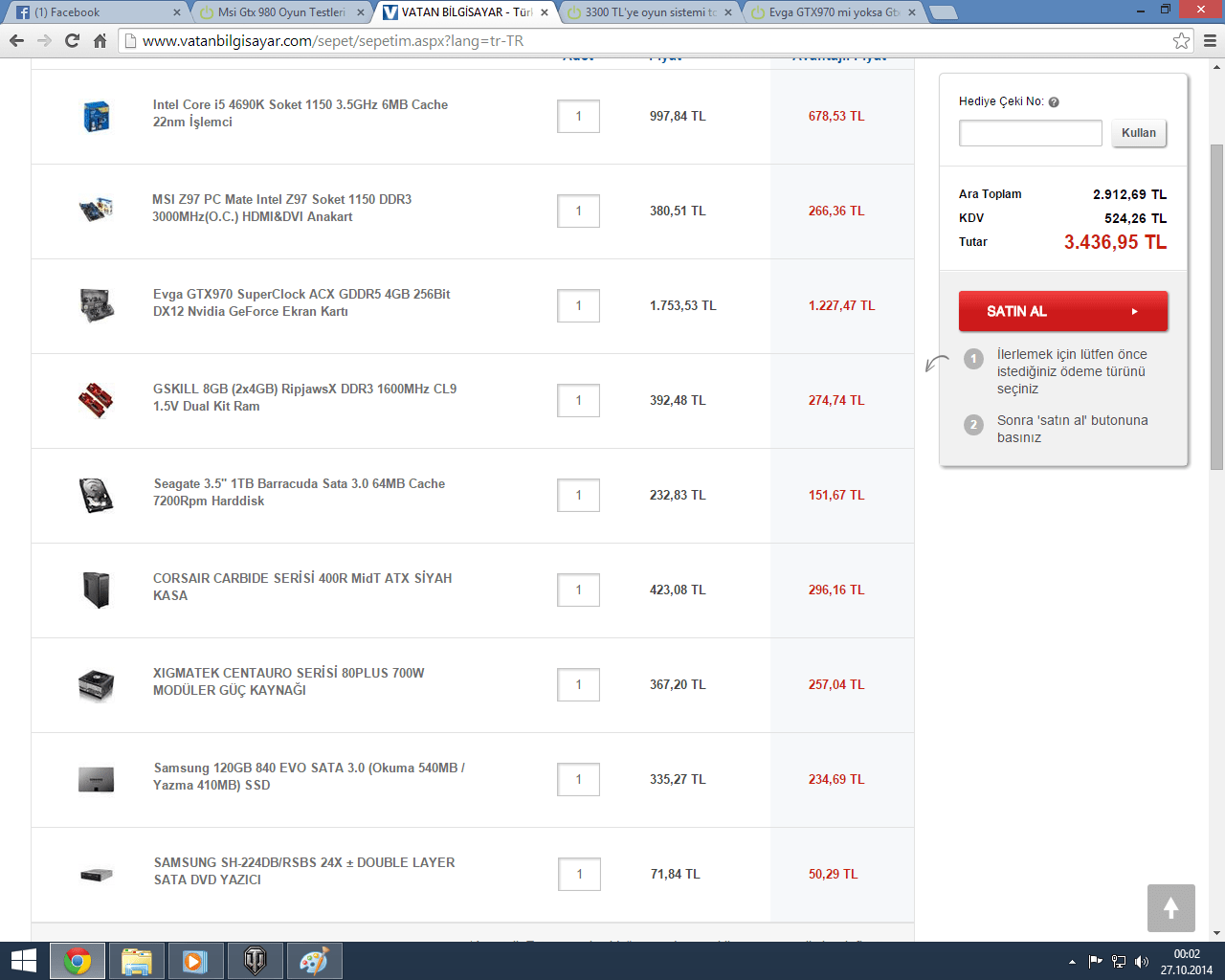Click the Evga GTX970 graphics card thumbnail
This screenshot has height=980, width=1225.
tap(97, 305)
